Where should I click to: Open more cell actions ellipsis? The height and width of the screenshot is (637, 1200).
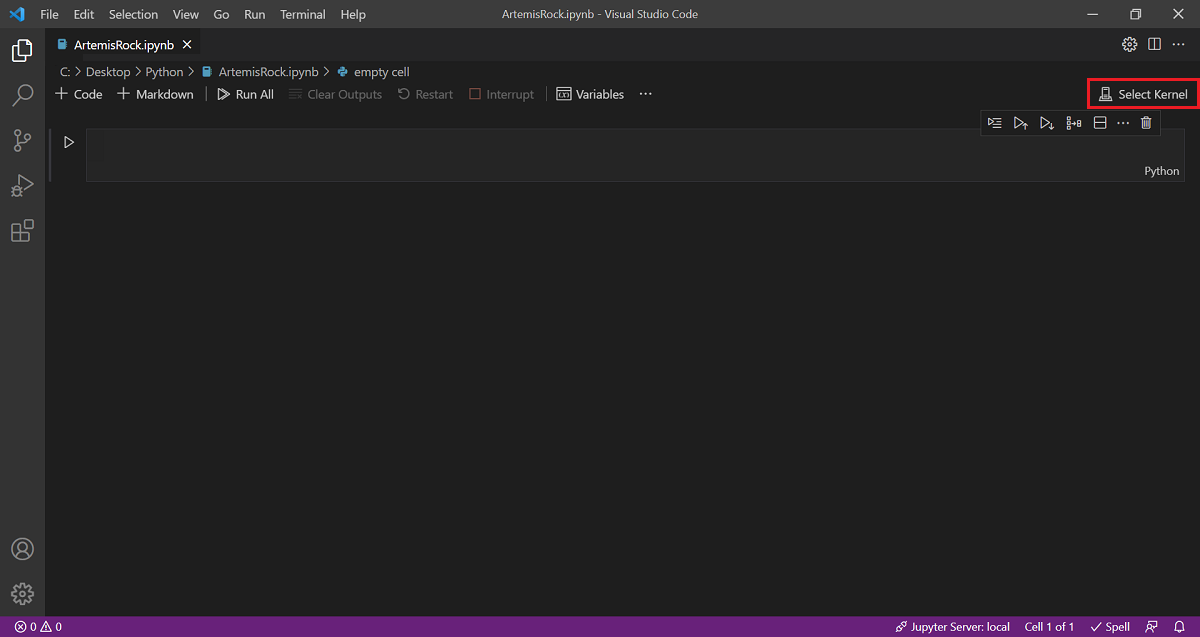tap(1123, 123)
